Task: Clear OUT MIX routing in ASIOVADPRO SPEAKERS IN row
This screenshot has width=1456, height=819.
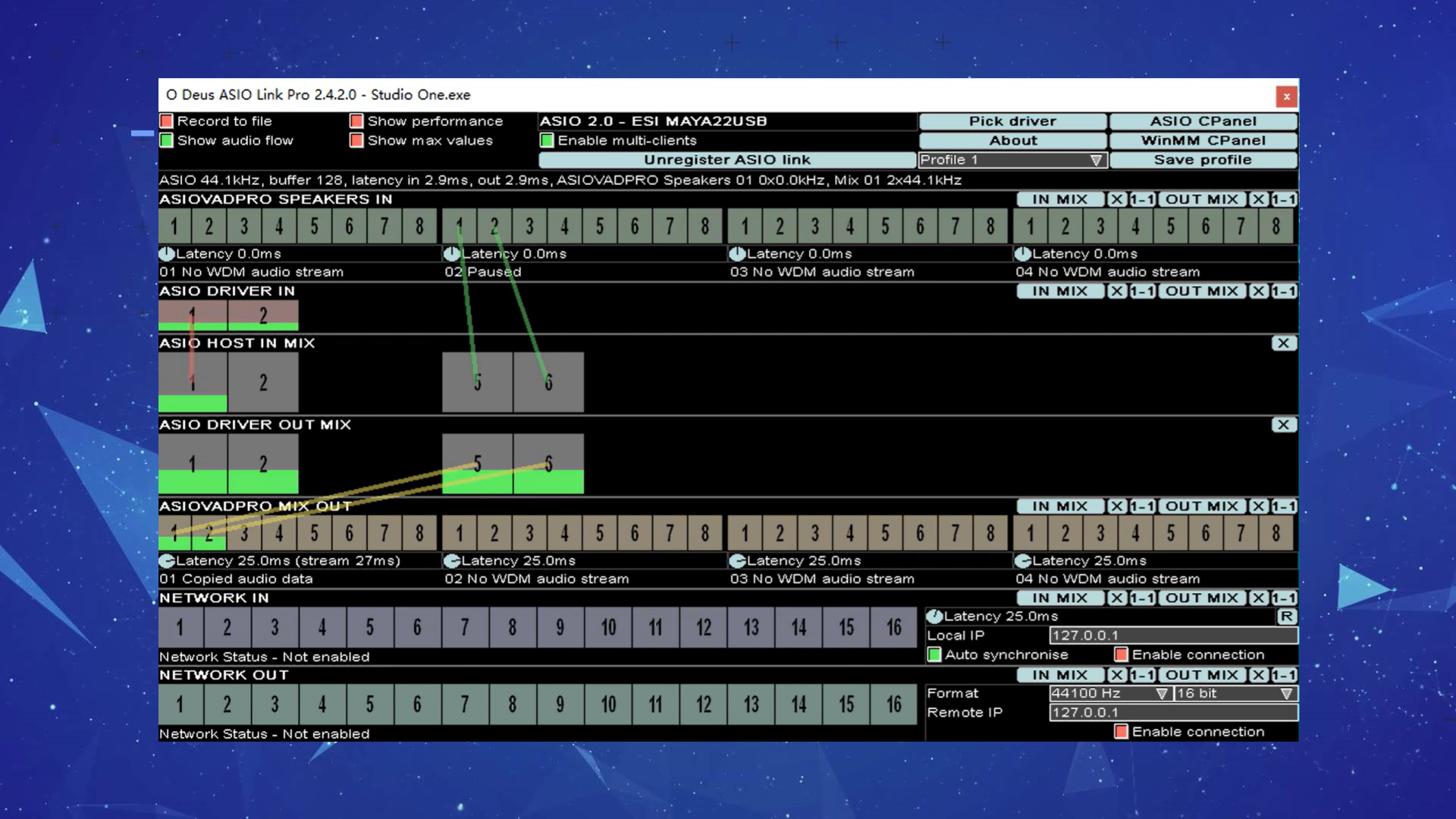Action: (x=1258, y=199)
